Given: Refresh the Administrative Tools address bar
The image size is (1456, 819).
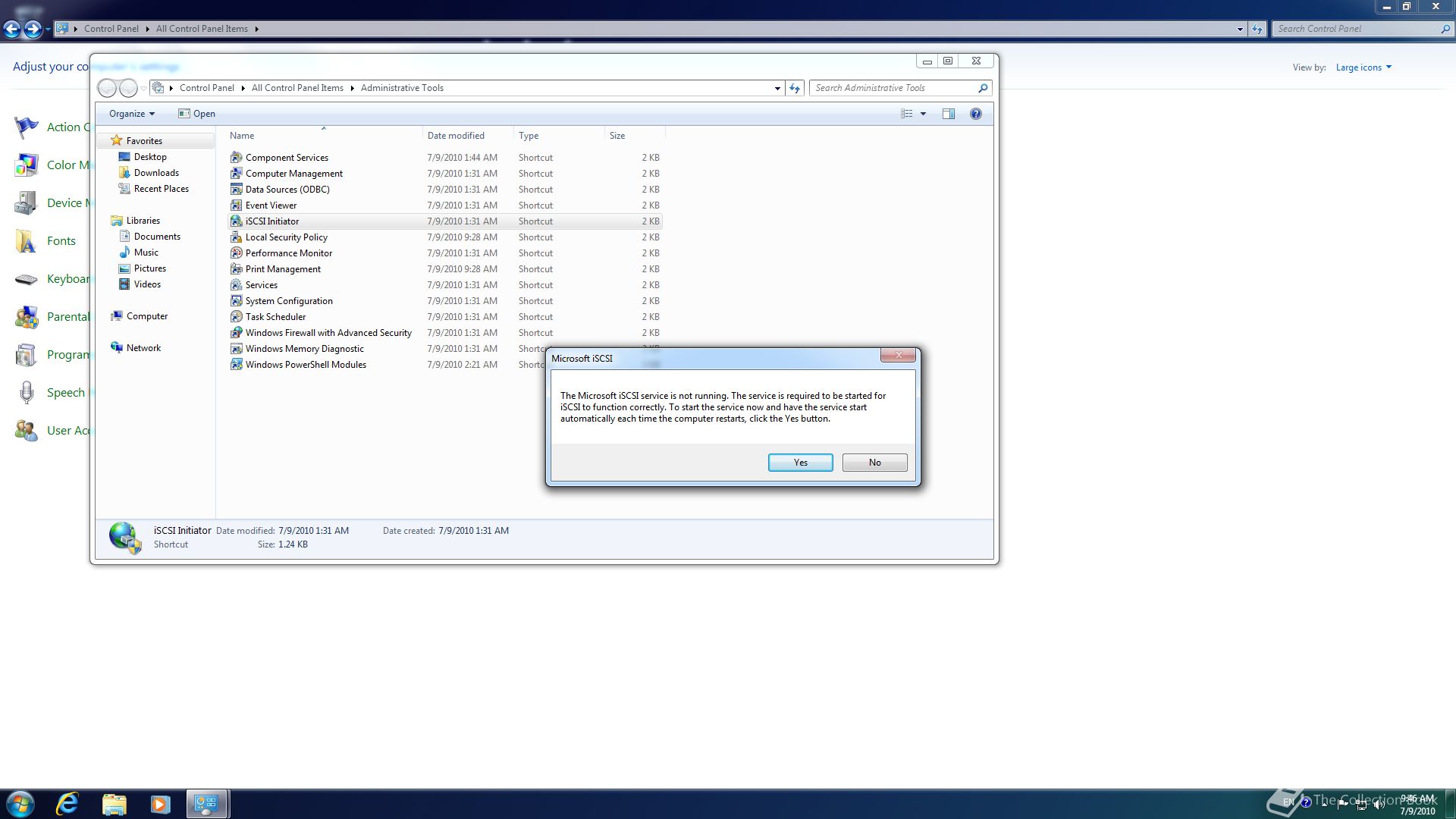Looking at the screenshot, I should point(794,88).
